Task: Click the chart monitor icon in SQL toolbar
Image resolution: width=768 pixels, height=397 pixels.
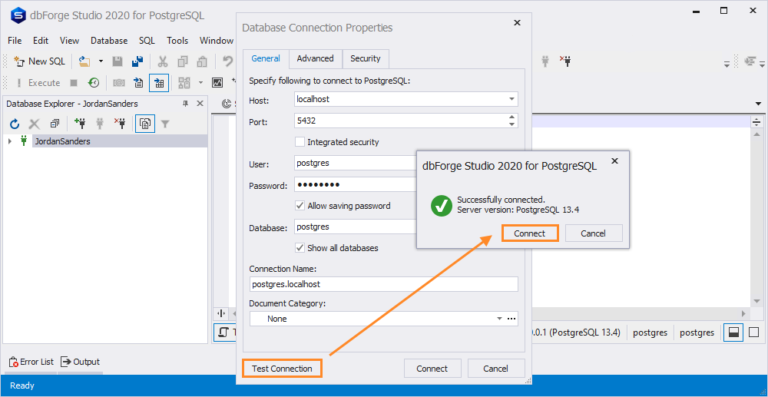Action: (x=217, y=83)
